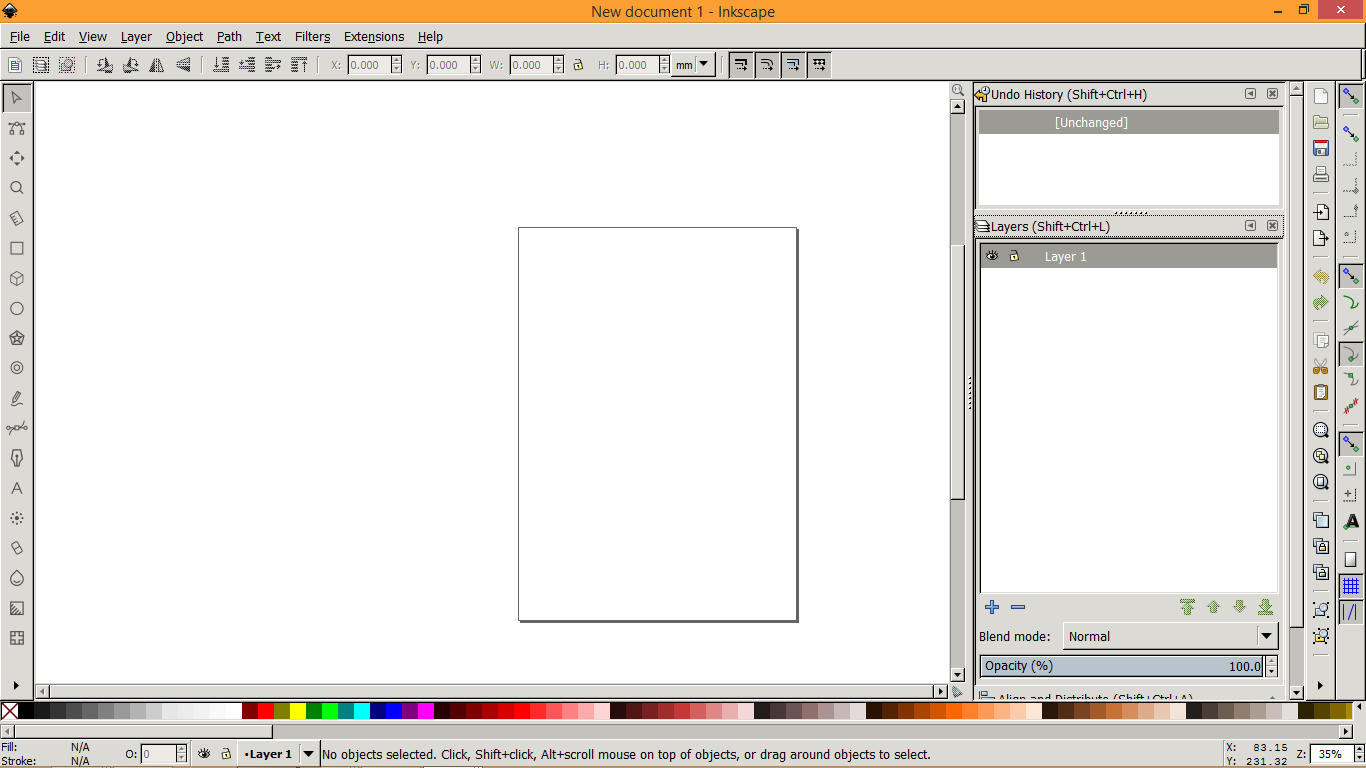This screenshot has width=1366, height=768.
Task: Select the Node editing tool
Action: pos(16,128)
